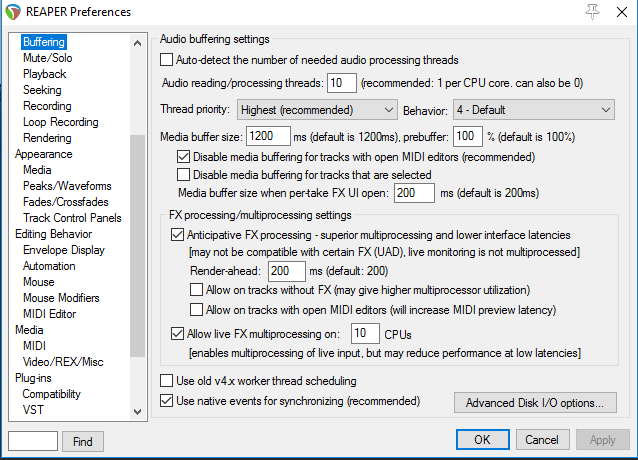Confirm preferences with the OK button
This screenshot has height=460, width=638.
(483, 440)
